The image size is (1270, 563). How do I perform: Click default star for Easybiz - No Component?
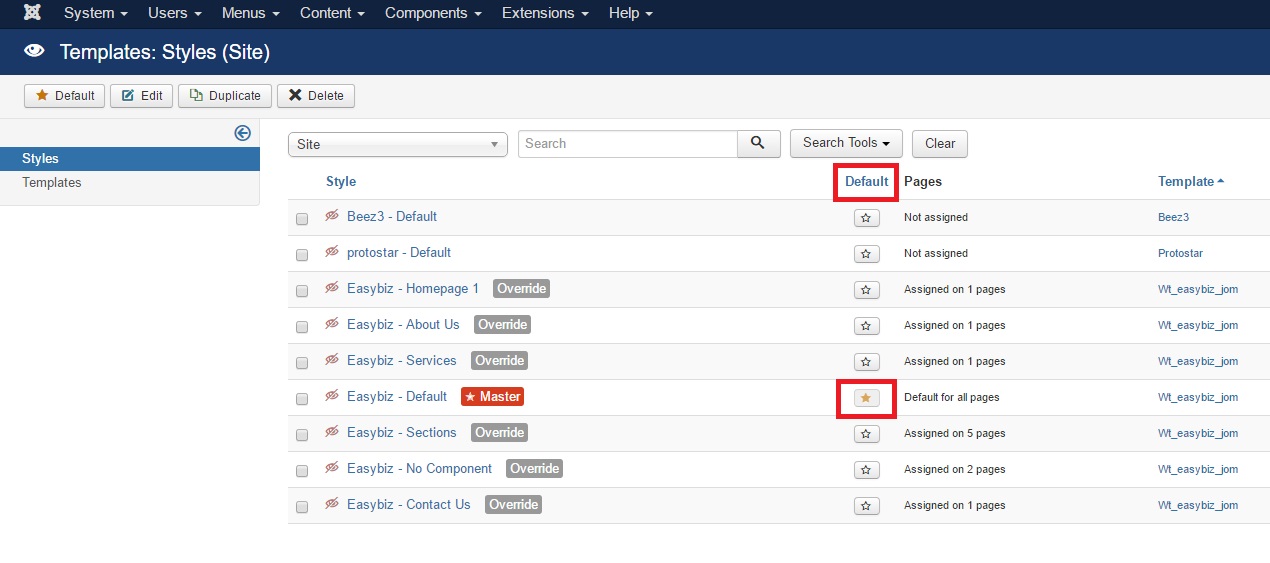[x=867, y=469]
